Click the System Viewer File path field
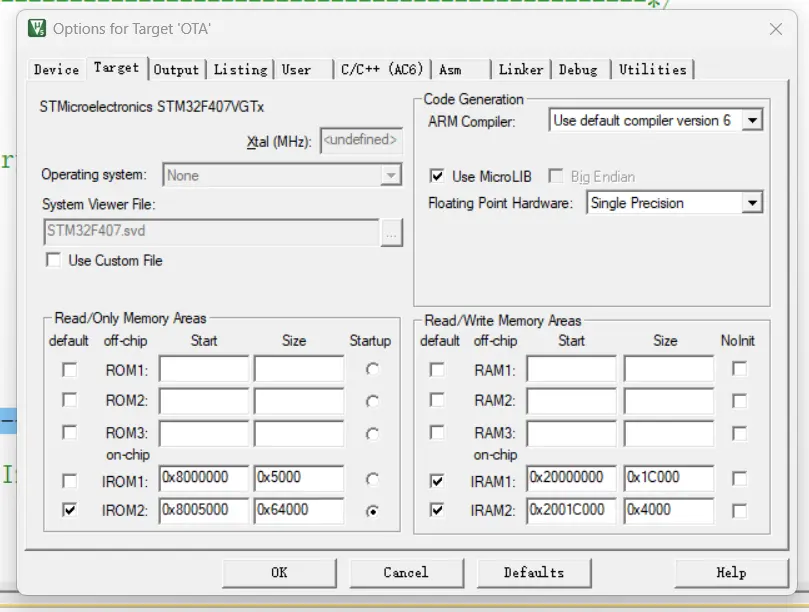 tap(212, 231)
